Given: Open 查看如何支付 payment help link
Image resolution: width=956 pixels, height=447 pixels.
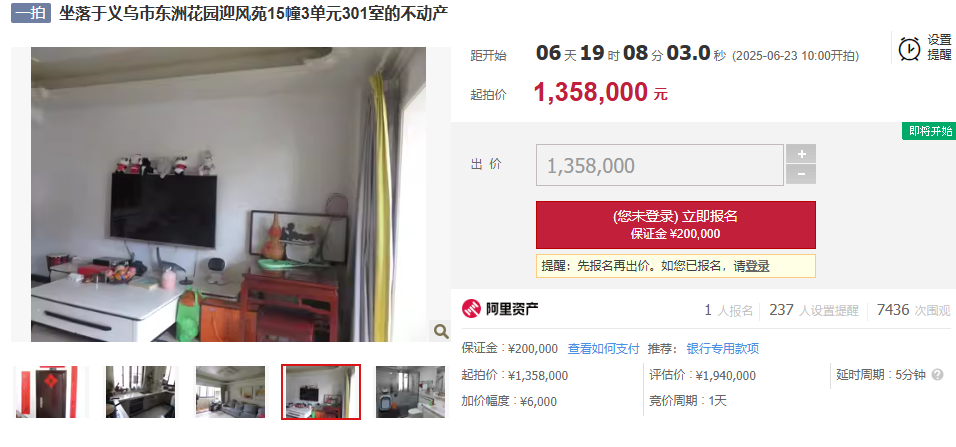Looking at the screenshot, I should (x=604, y=349).
